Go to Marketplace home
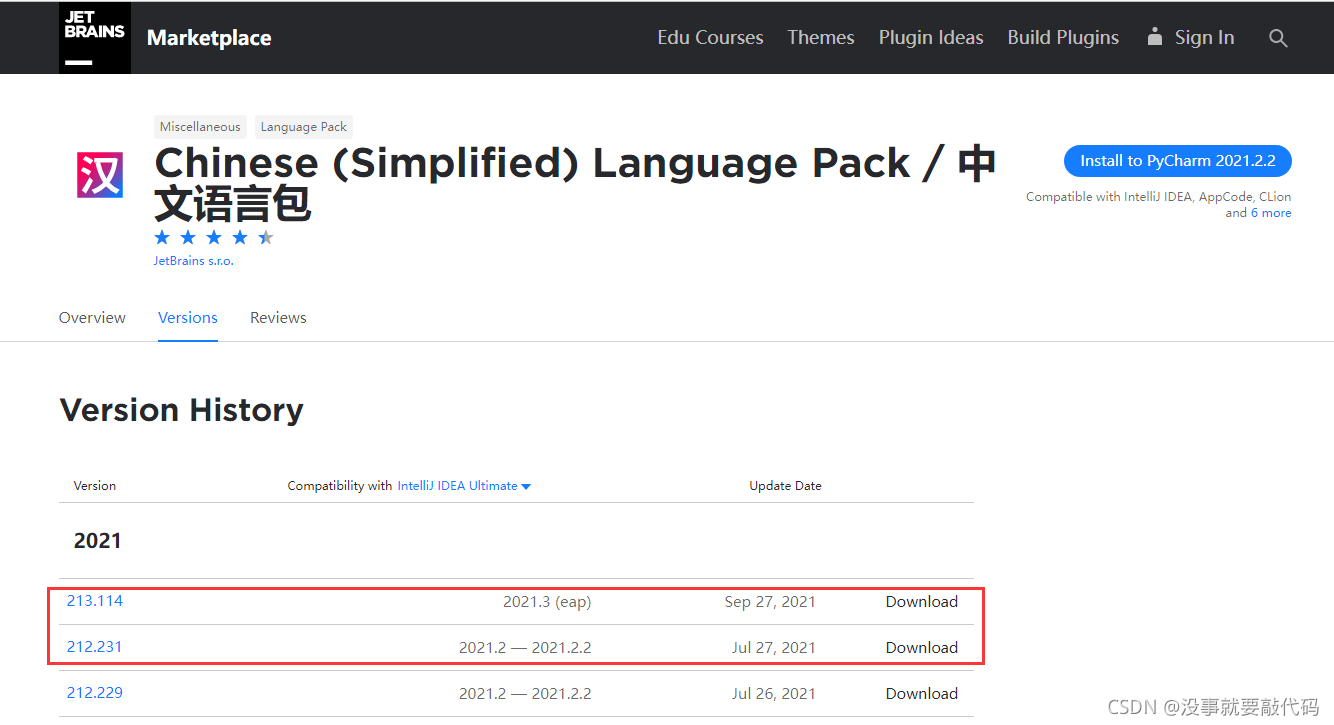 (x=209, y=38)
